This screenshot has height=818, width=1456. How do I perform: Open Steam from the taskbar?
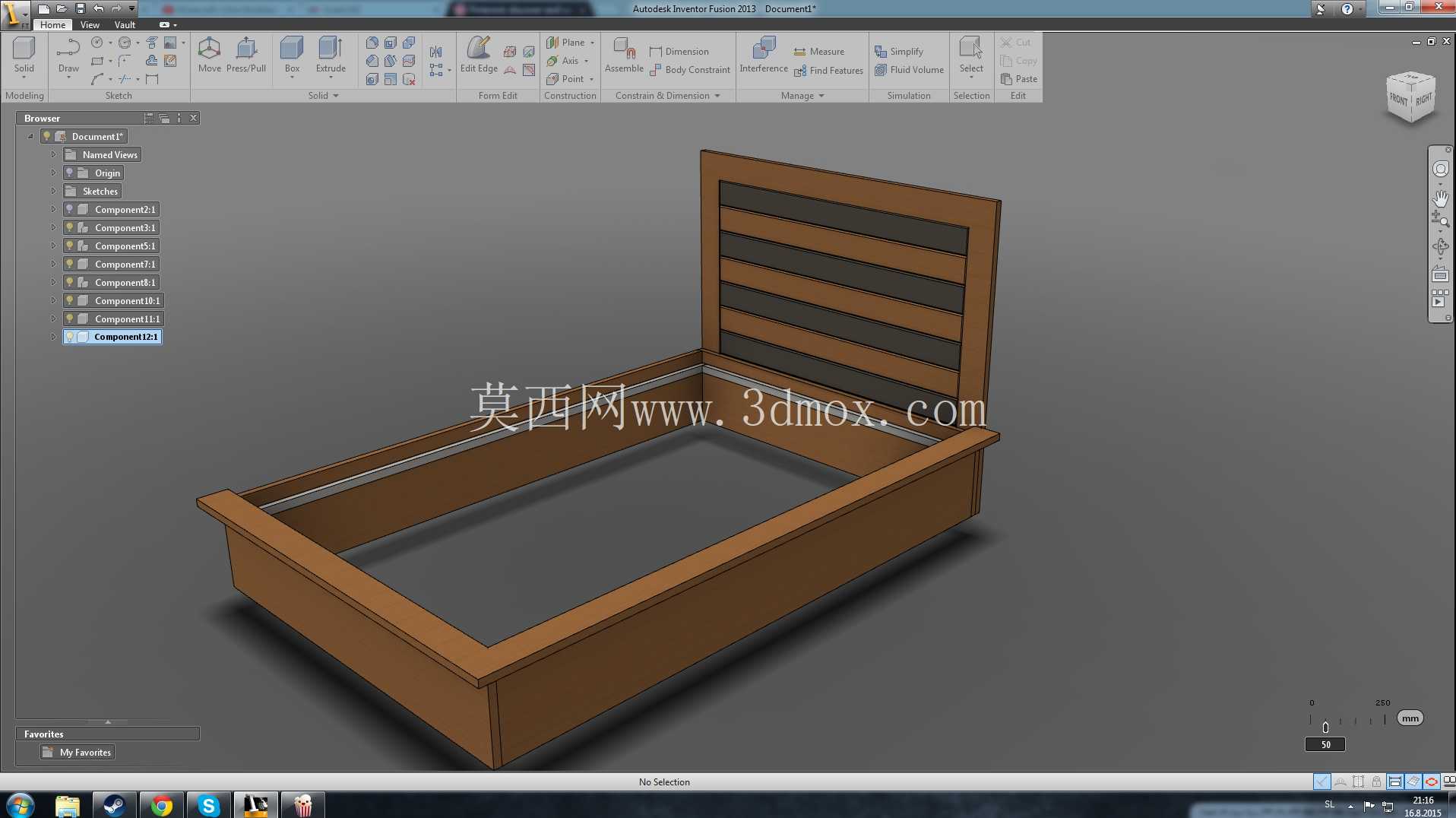tap(114, 805)
